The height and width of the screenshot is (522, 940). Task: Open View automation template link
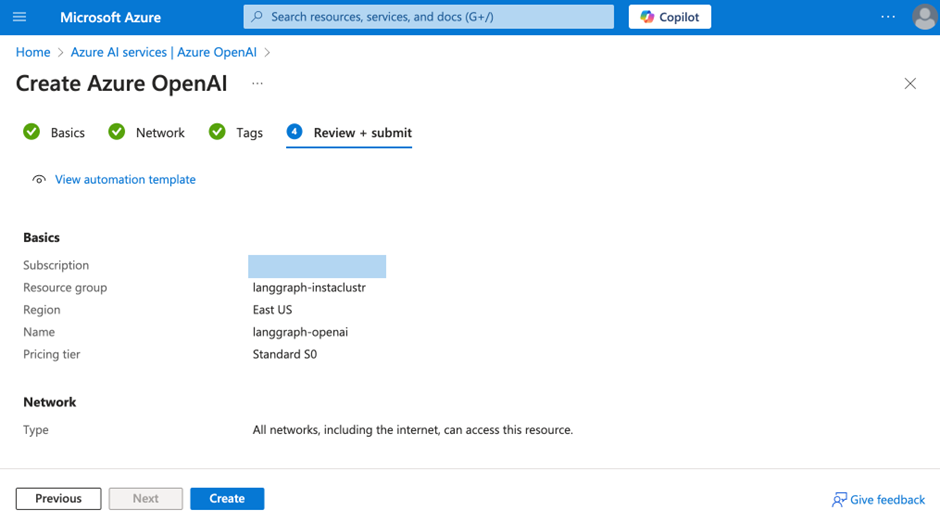click(x=125, y=179)
